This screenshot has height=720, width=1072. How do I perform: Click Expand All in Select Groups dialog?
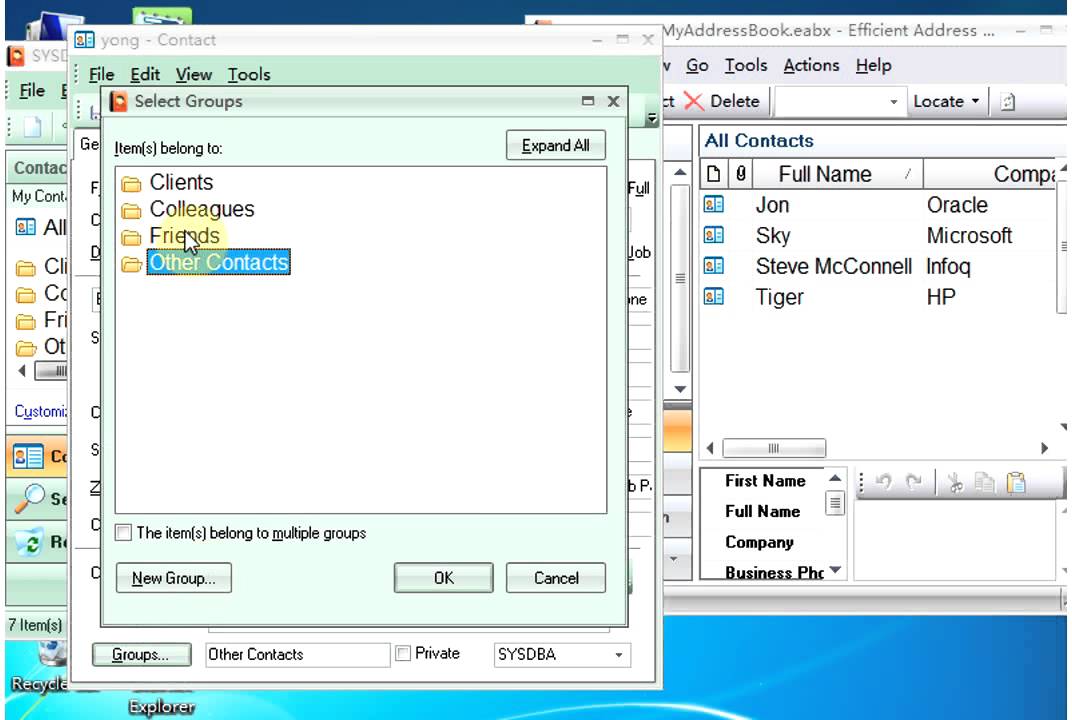(x=555, y=146)
